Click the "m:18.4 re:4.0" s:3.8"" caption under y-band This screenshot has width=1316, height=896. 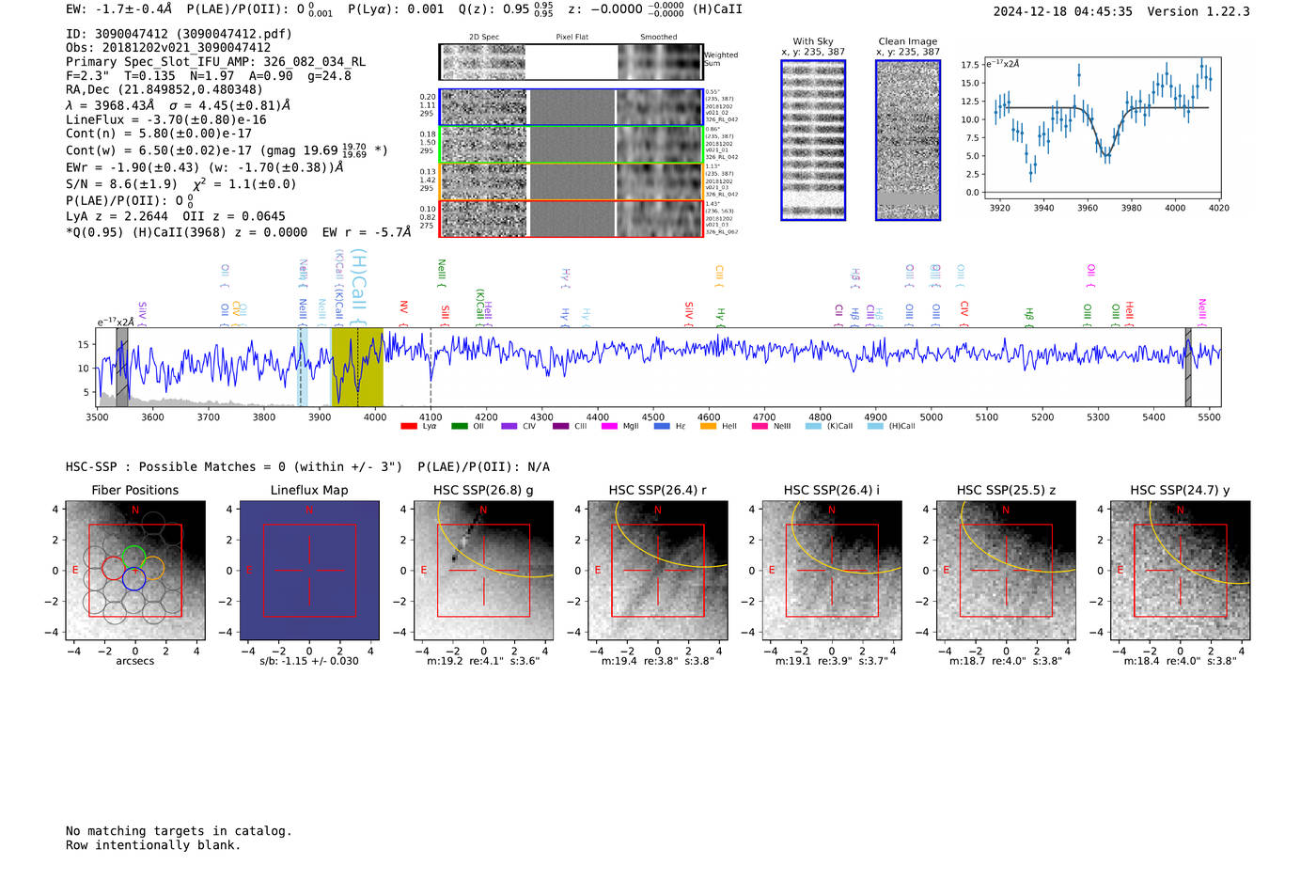tap(1181, 661)
